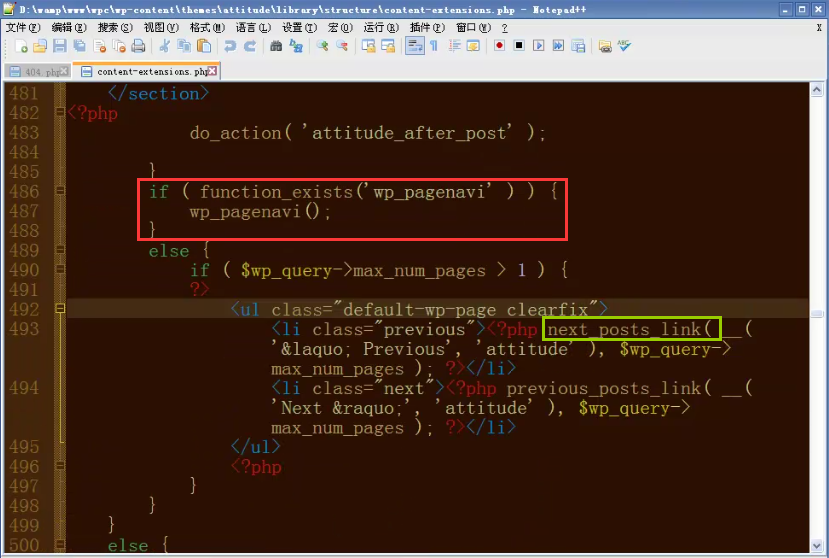Click the vertical scrollbar thumb
Image resolution: width=829 pixels, height=558 pixels.
[817, 314]
